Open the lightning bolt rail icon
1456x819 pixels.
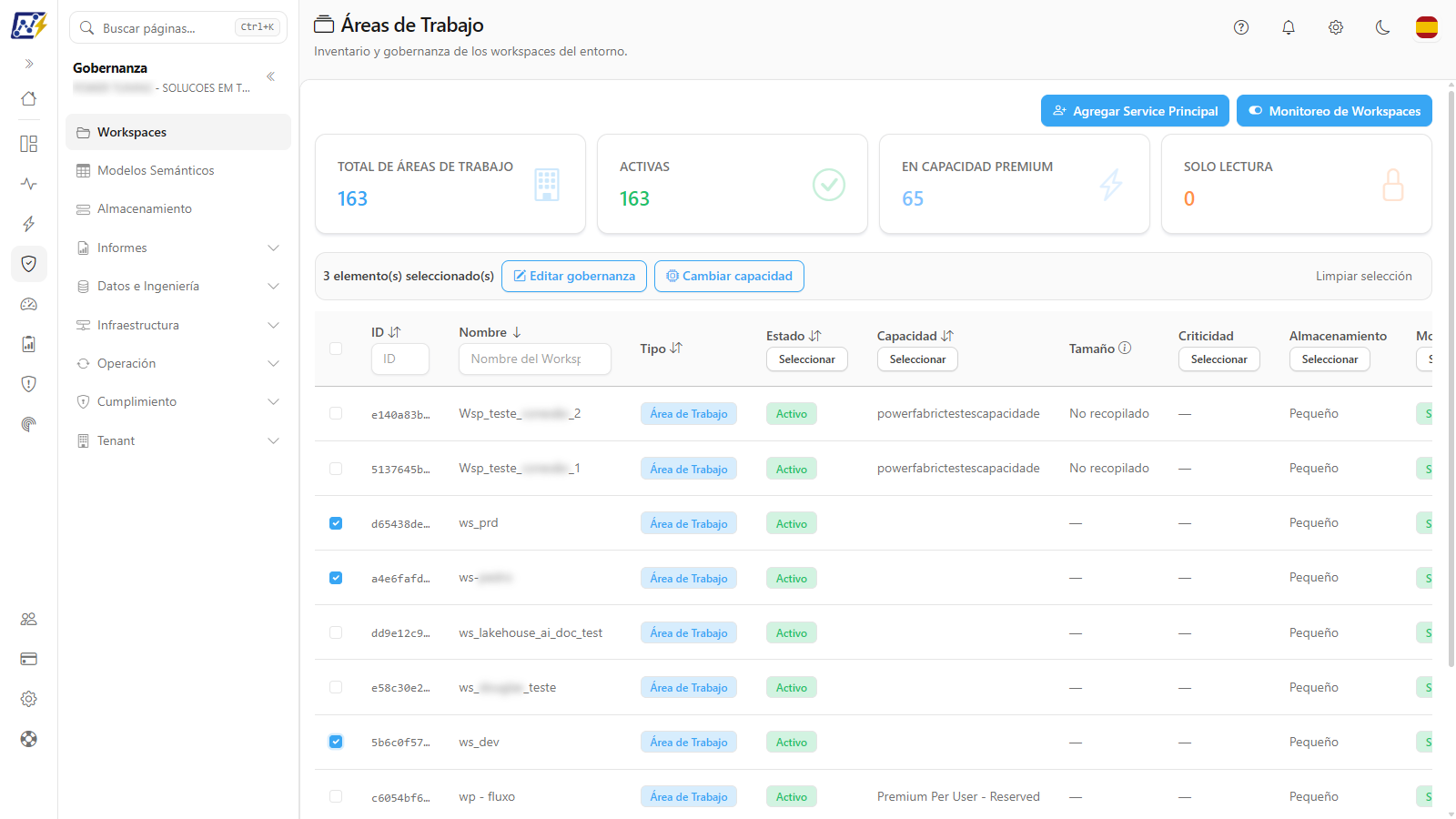pyautogui.click(x=29, y=224)
